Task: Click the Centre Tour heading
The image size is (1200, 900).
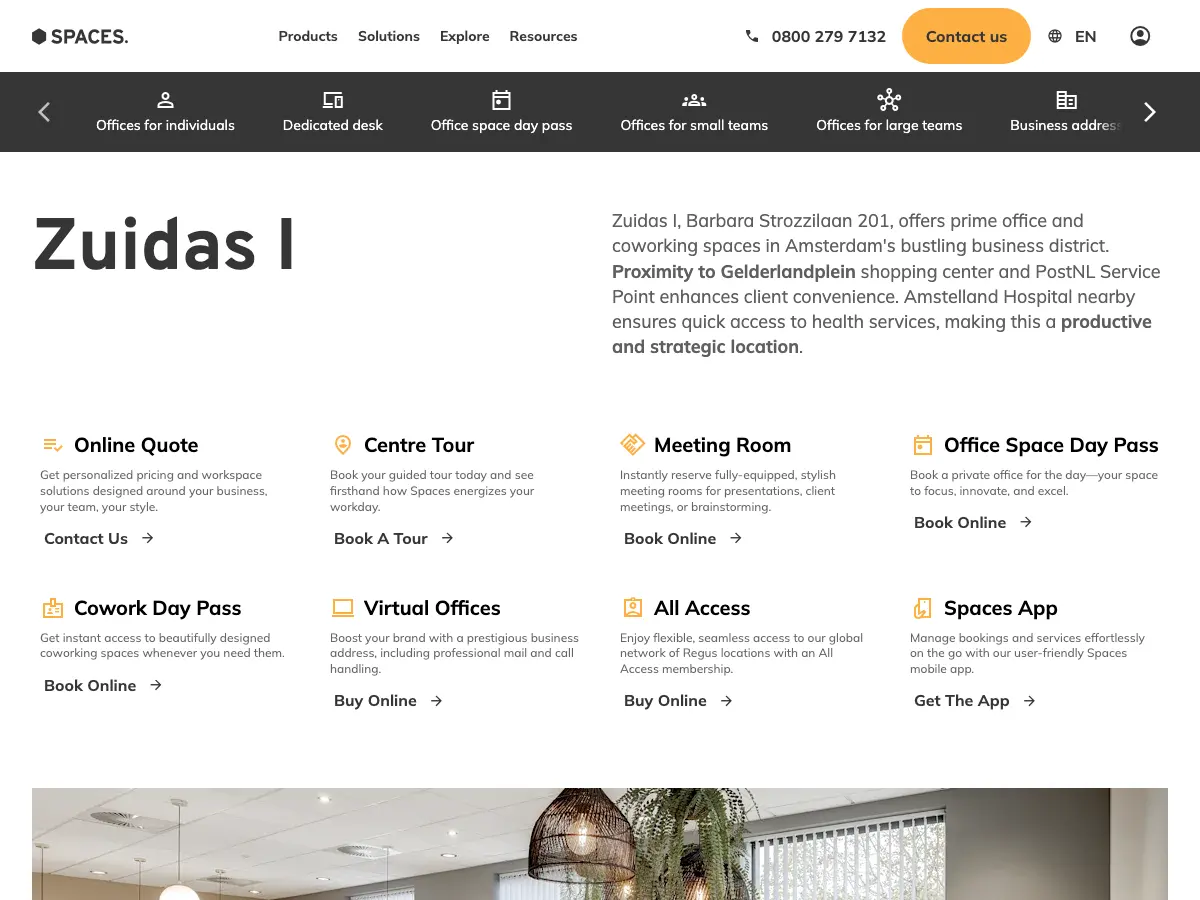Action: pyautogui.click(x=419, y=445)
